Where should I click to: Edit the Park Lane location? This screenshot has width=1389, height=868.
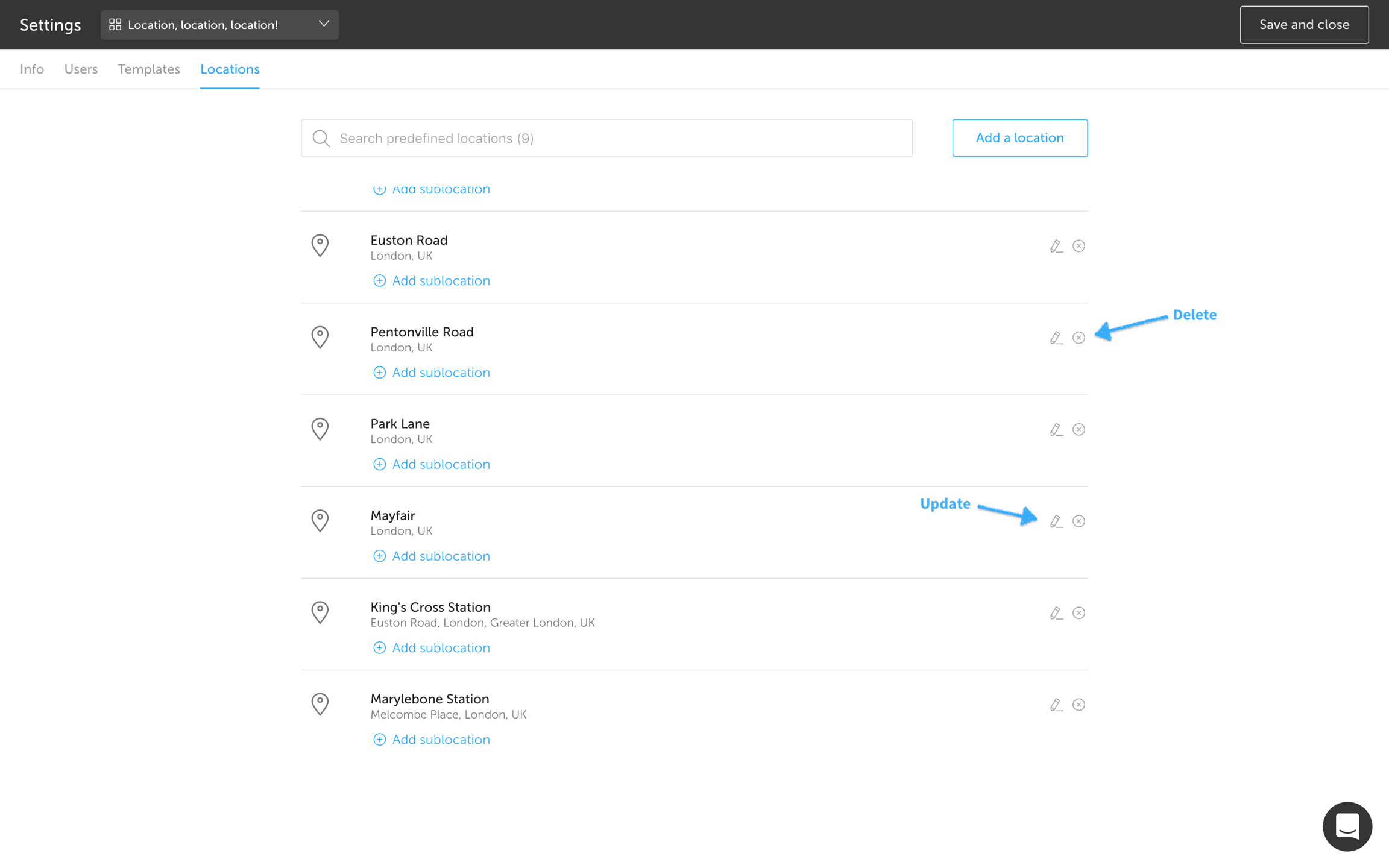pos(1056,429)
